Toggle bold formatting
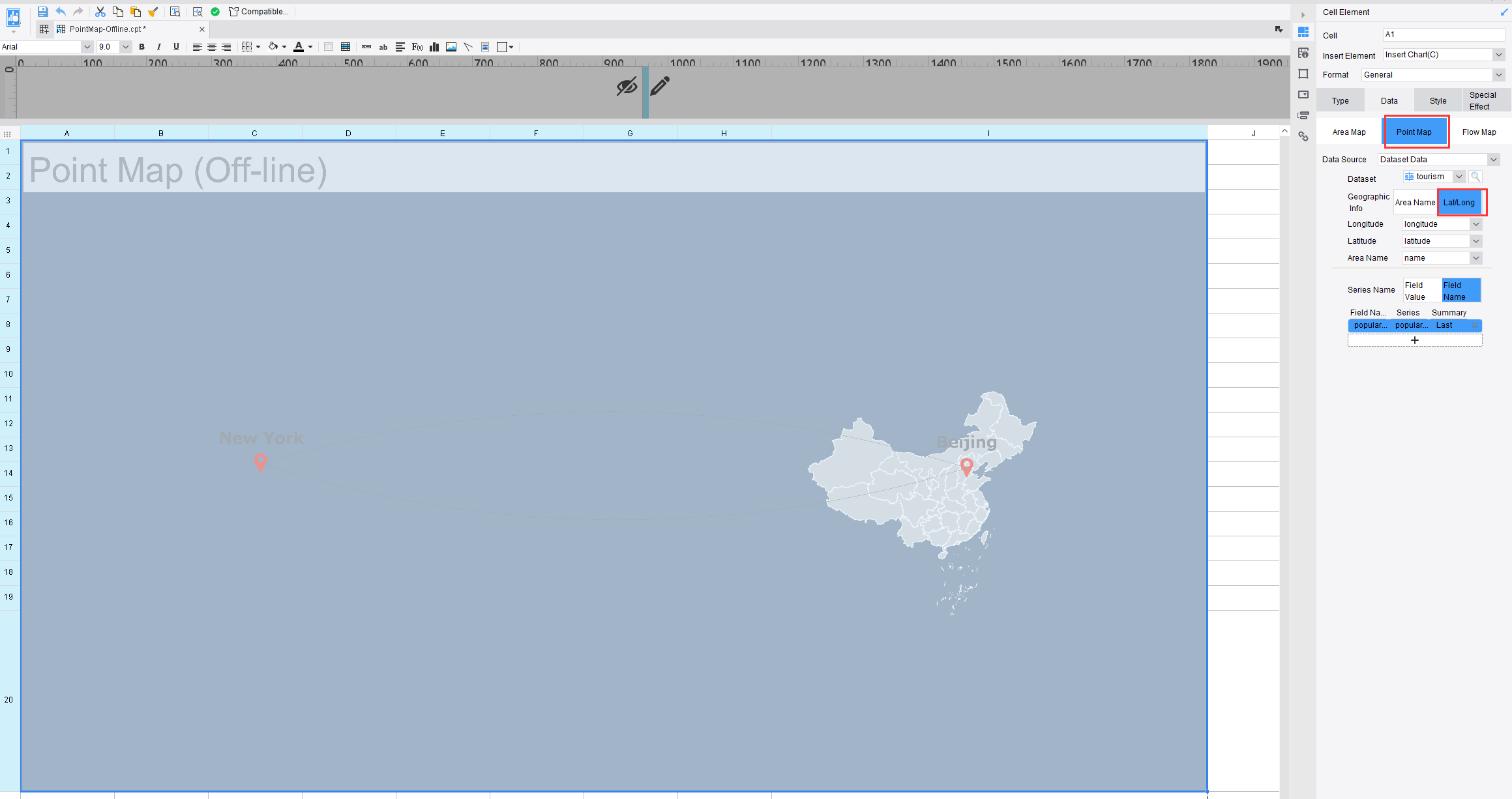1512x799 pixels. pos(141,46)
